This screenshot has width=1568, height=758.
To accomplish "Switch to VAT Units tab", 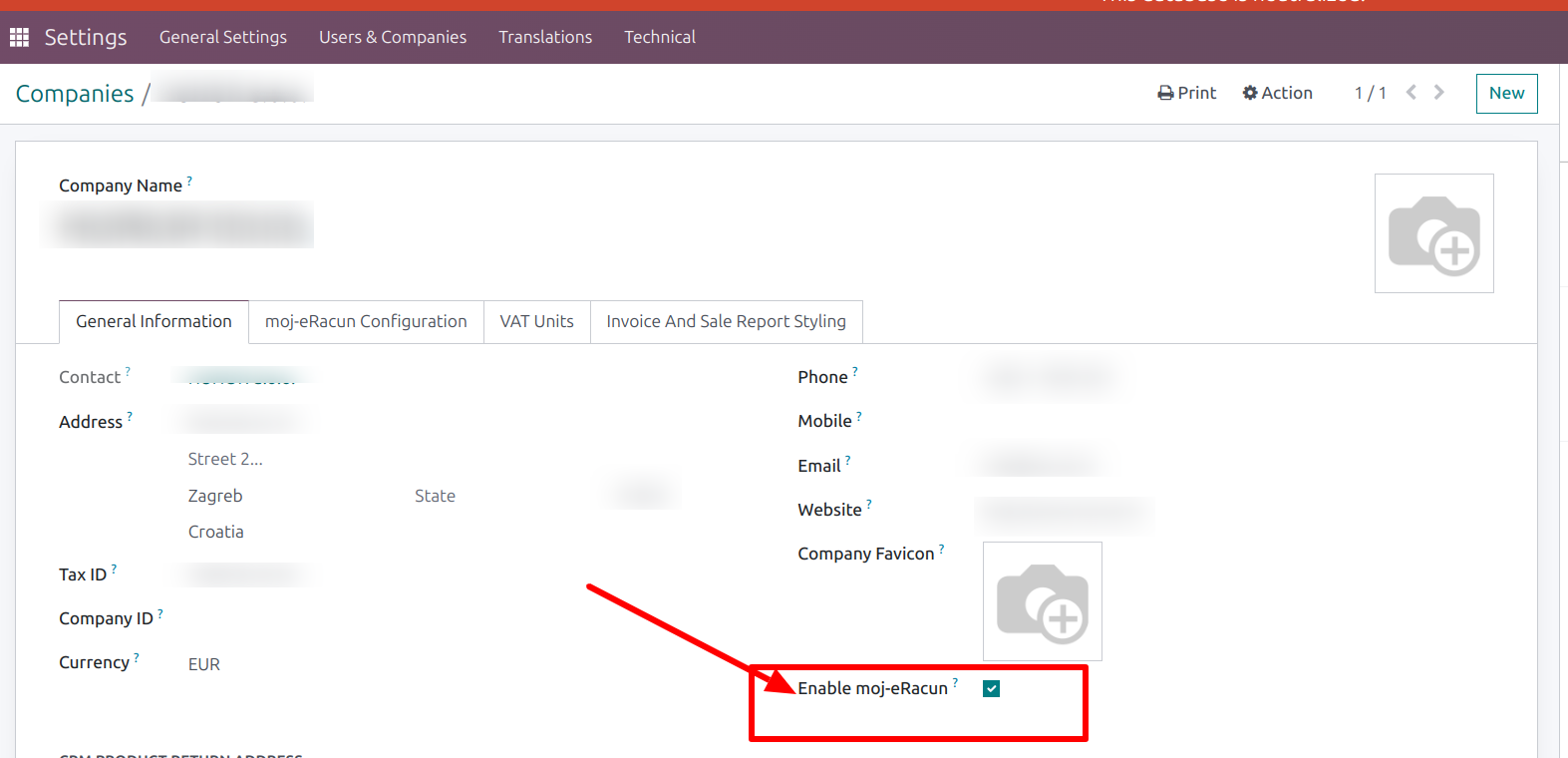I will 536,322.
